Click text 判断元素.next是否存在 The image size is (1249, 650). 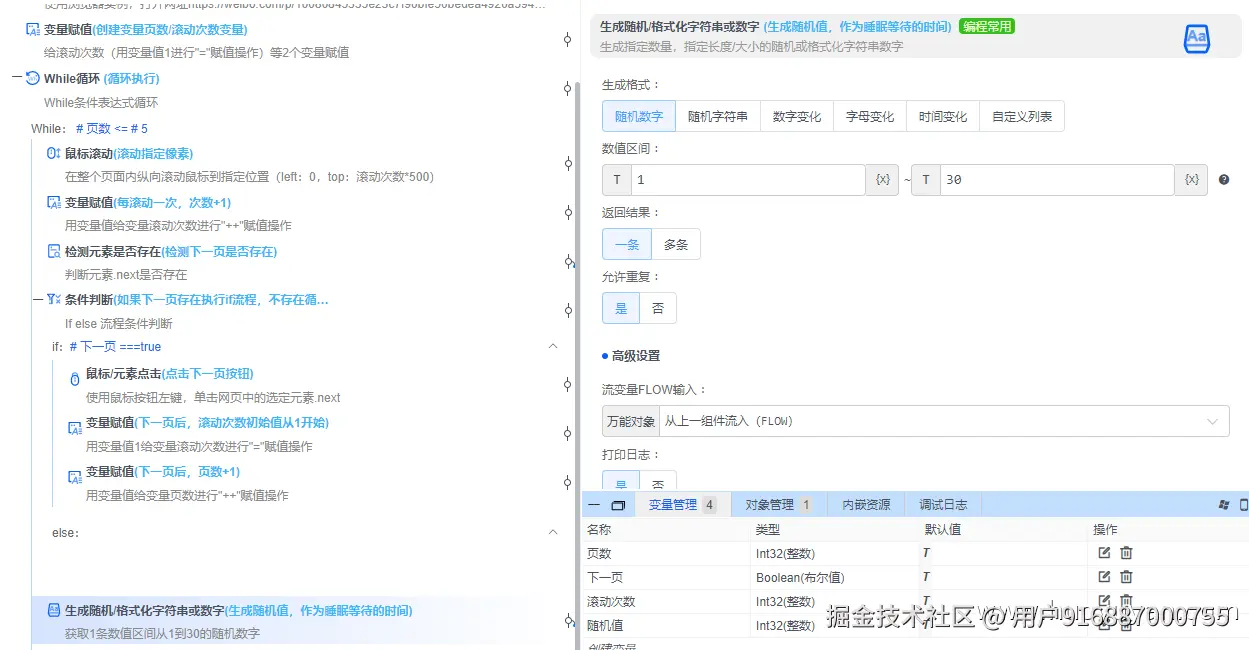coord(126,274)
